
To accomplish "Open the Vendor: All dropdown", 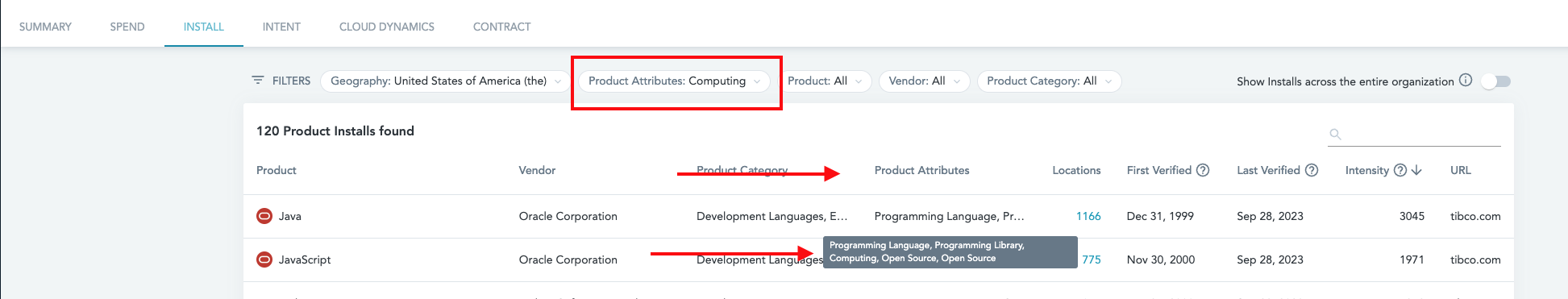I will pyautogui.click(x=924, y=81).
